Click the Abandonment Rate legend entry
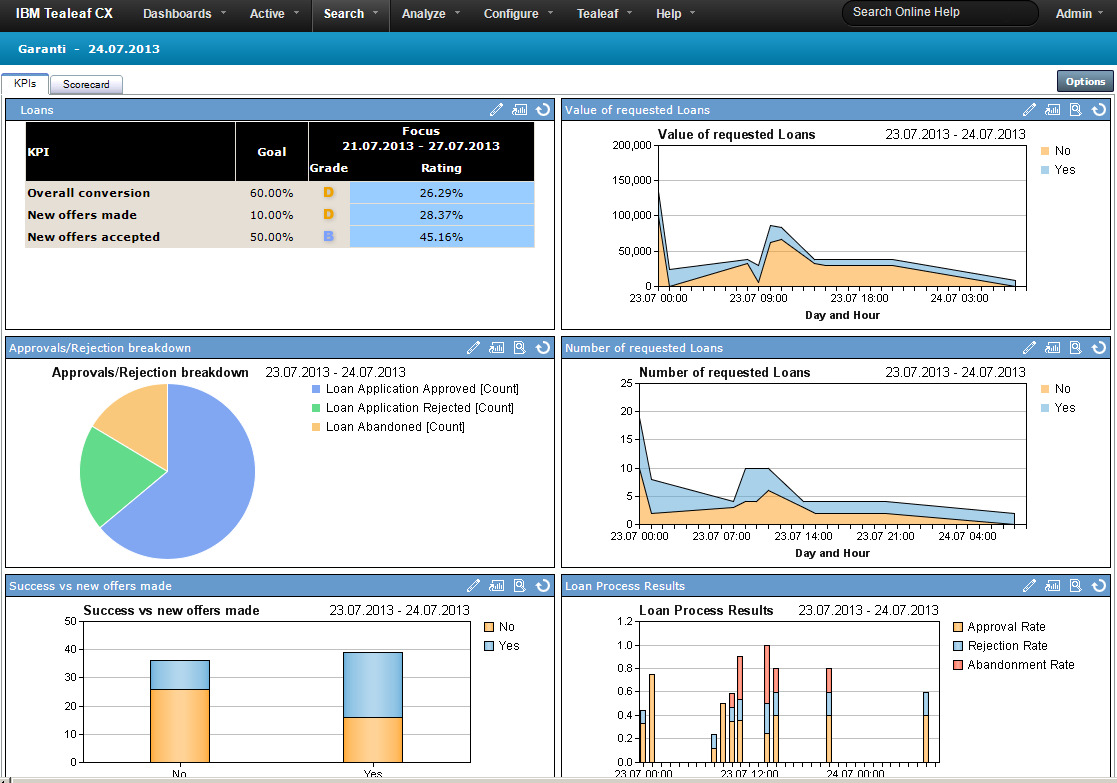1117x783 pixels. [1014, 665]
